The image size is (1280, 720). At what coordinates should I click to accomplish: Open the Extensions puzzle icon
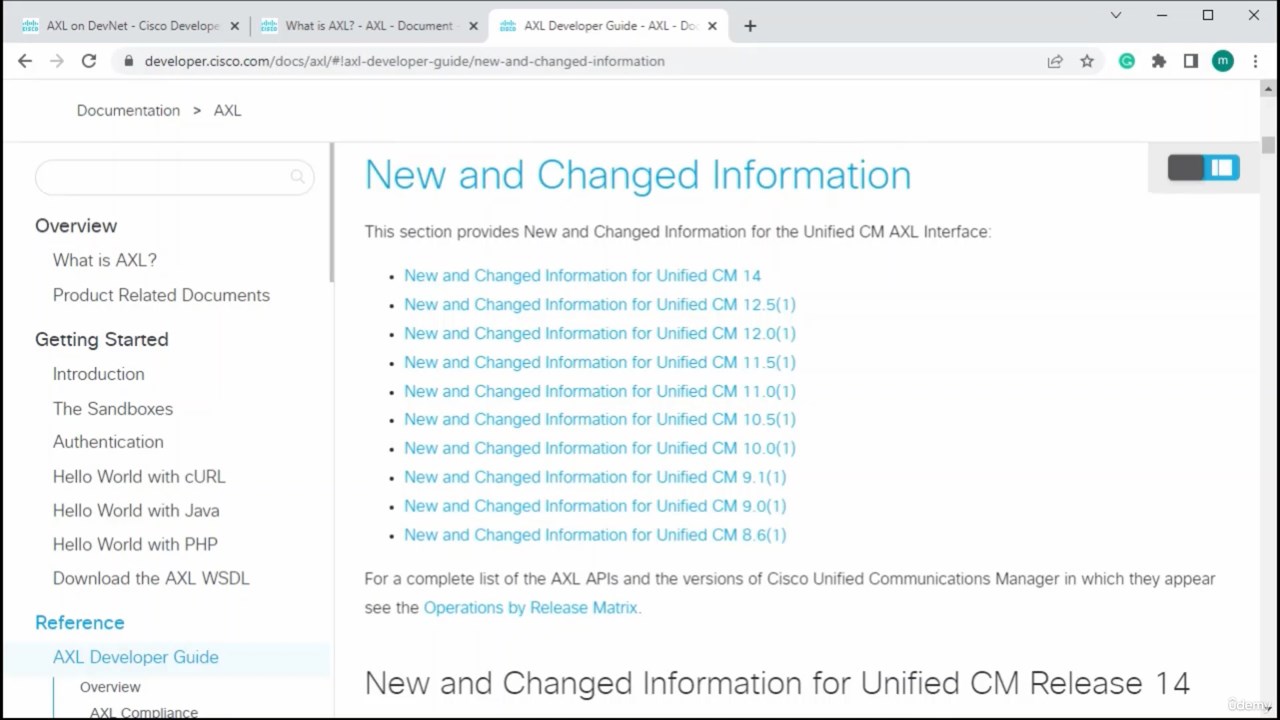pos(1159,61)
